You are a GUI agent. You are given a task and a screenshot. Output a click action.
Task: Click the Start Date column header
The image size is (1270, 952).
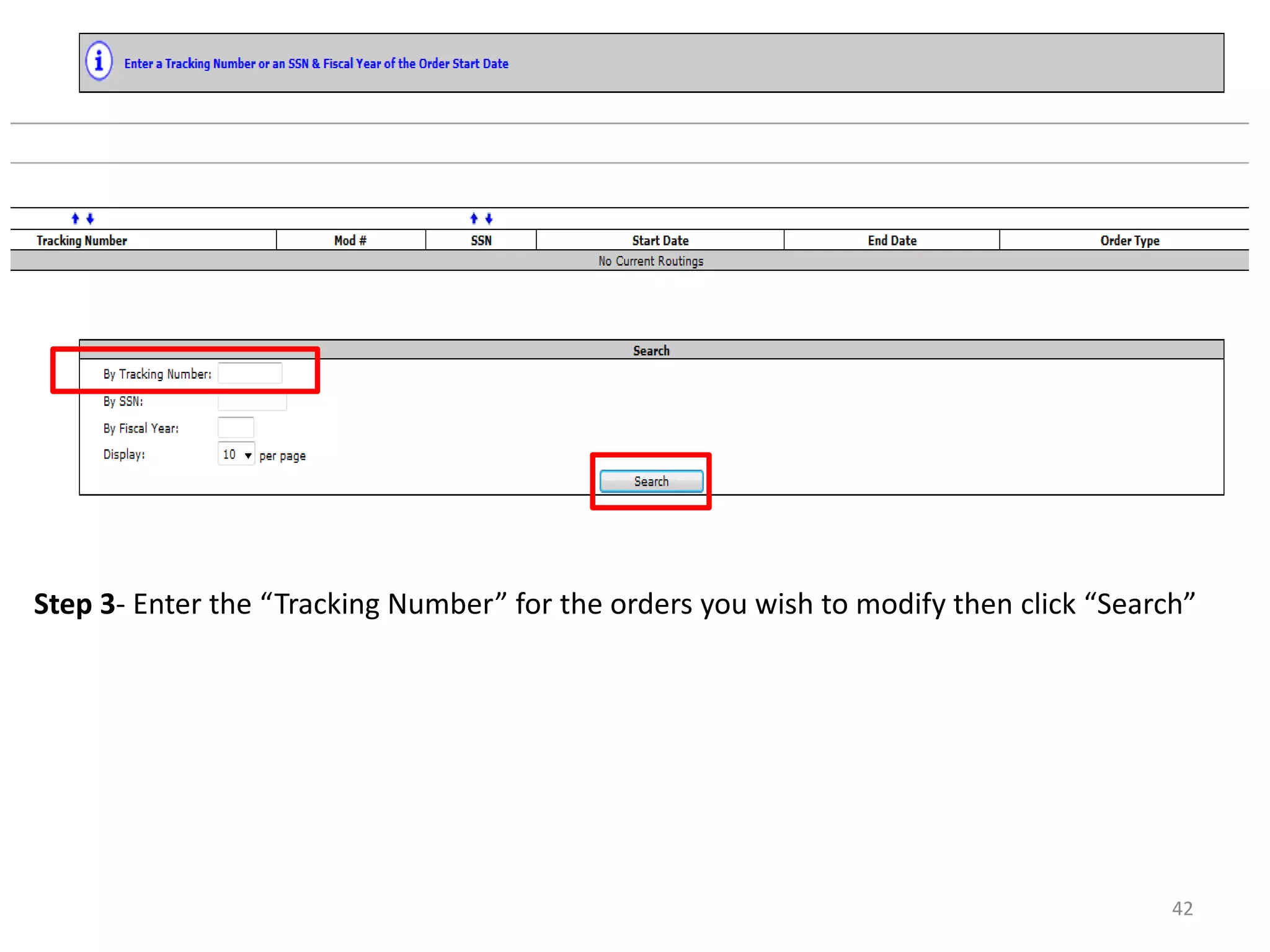pos(660,240)
